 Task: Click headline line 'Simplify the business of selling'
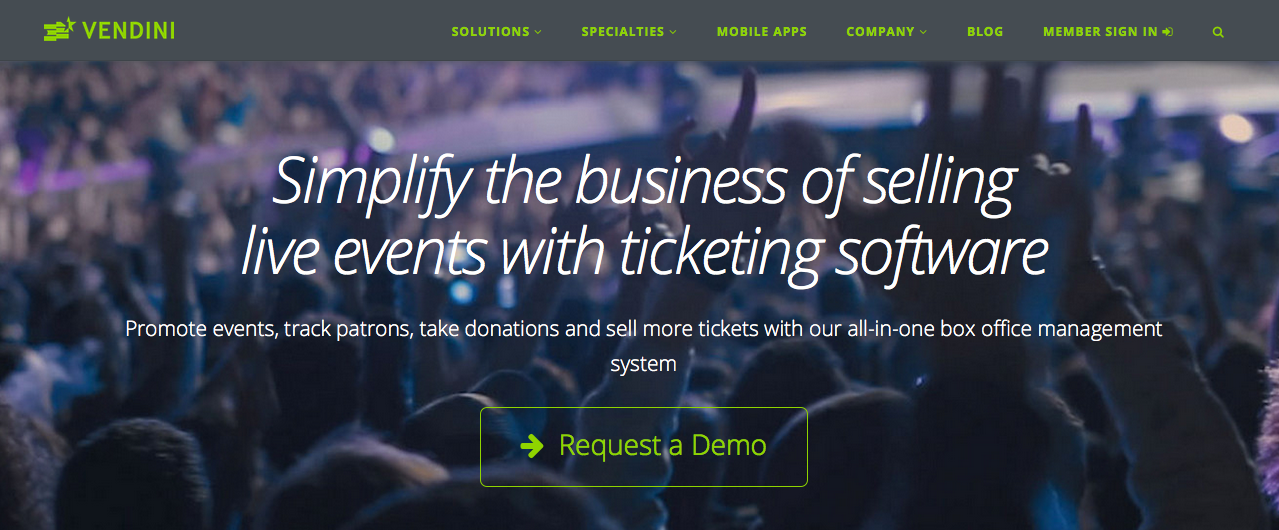coord(644,182)
